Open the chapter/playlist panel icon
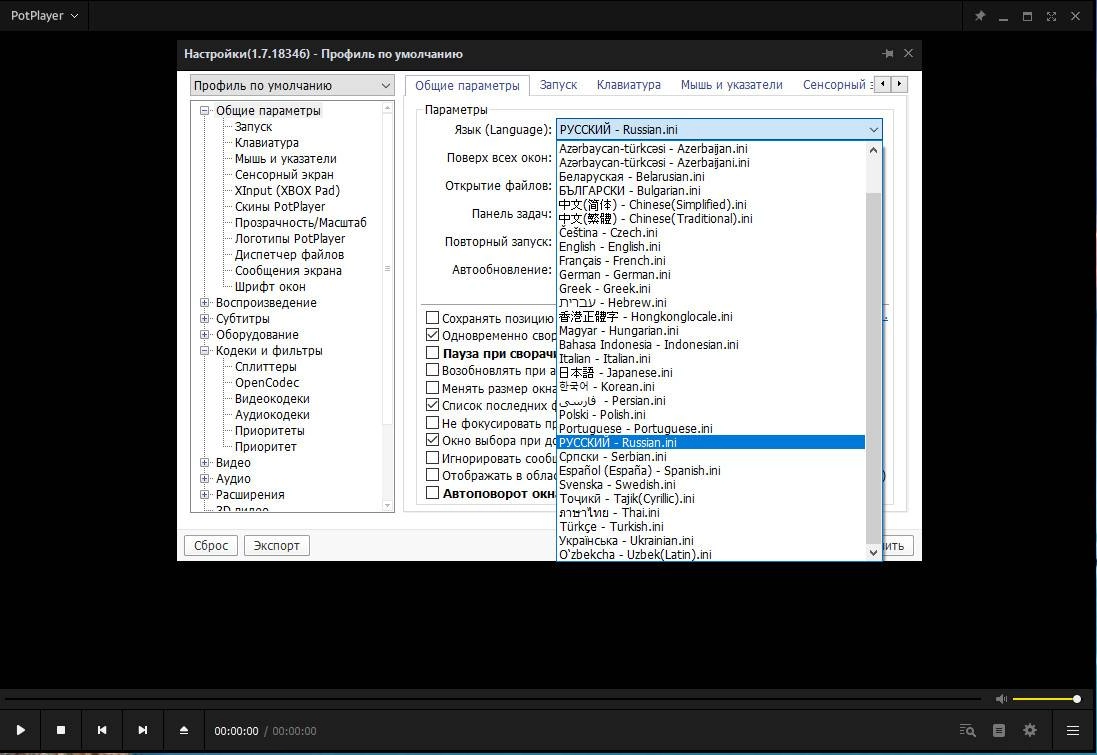This screenshot has height=755, width=1097. (x=999, y=731)
